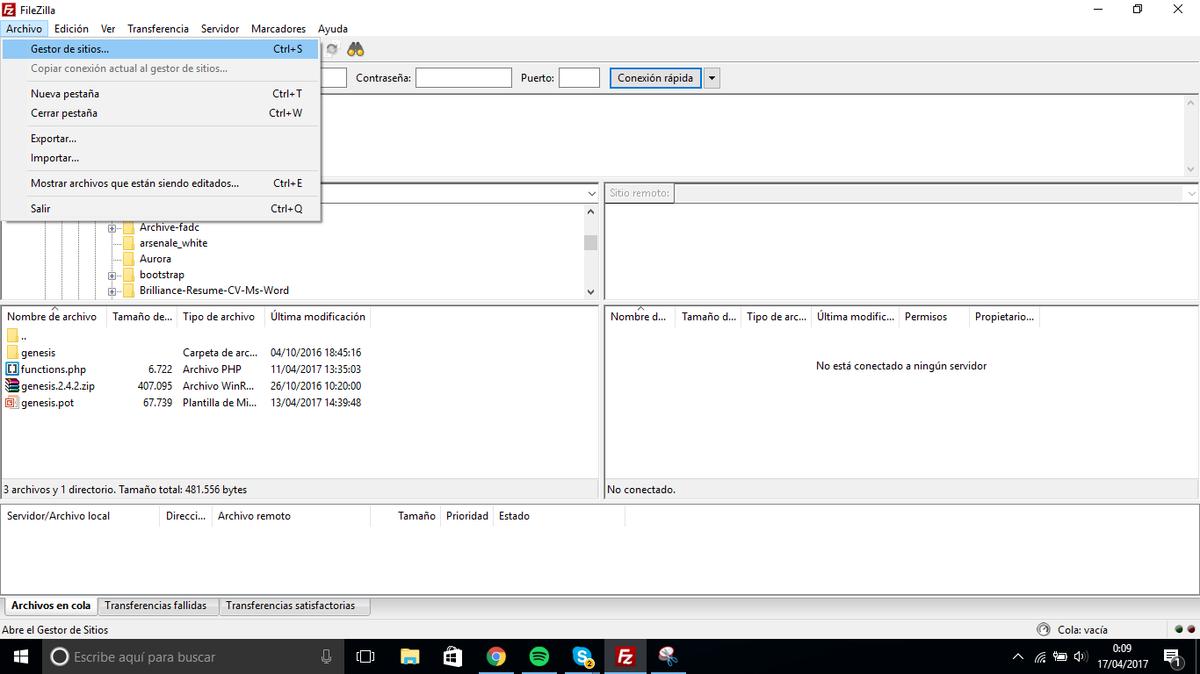Click the functions.php file icon
Screen dimensions: 1200x674
(x=12, y=369)
